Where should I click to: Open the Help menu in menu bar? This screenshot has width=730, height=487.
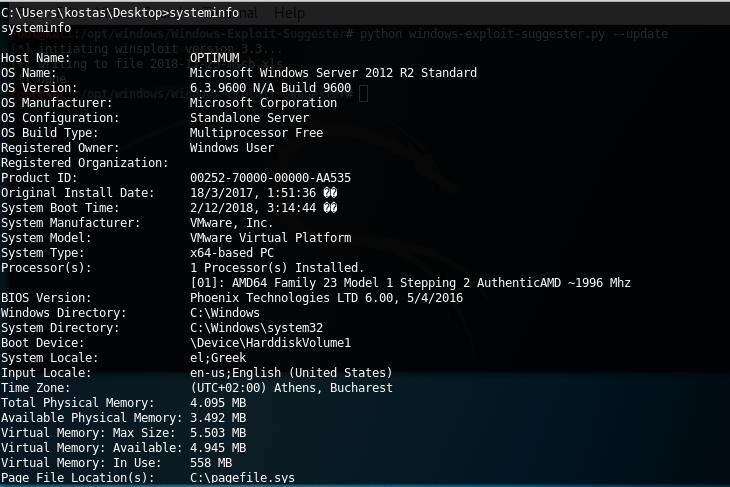[x=289, y=13]
